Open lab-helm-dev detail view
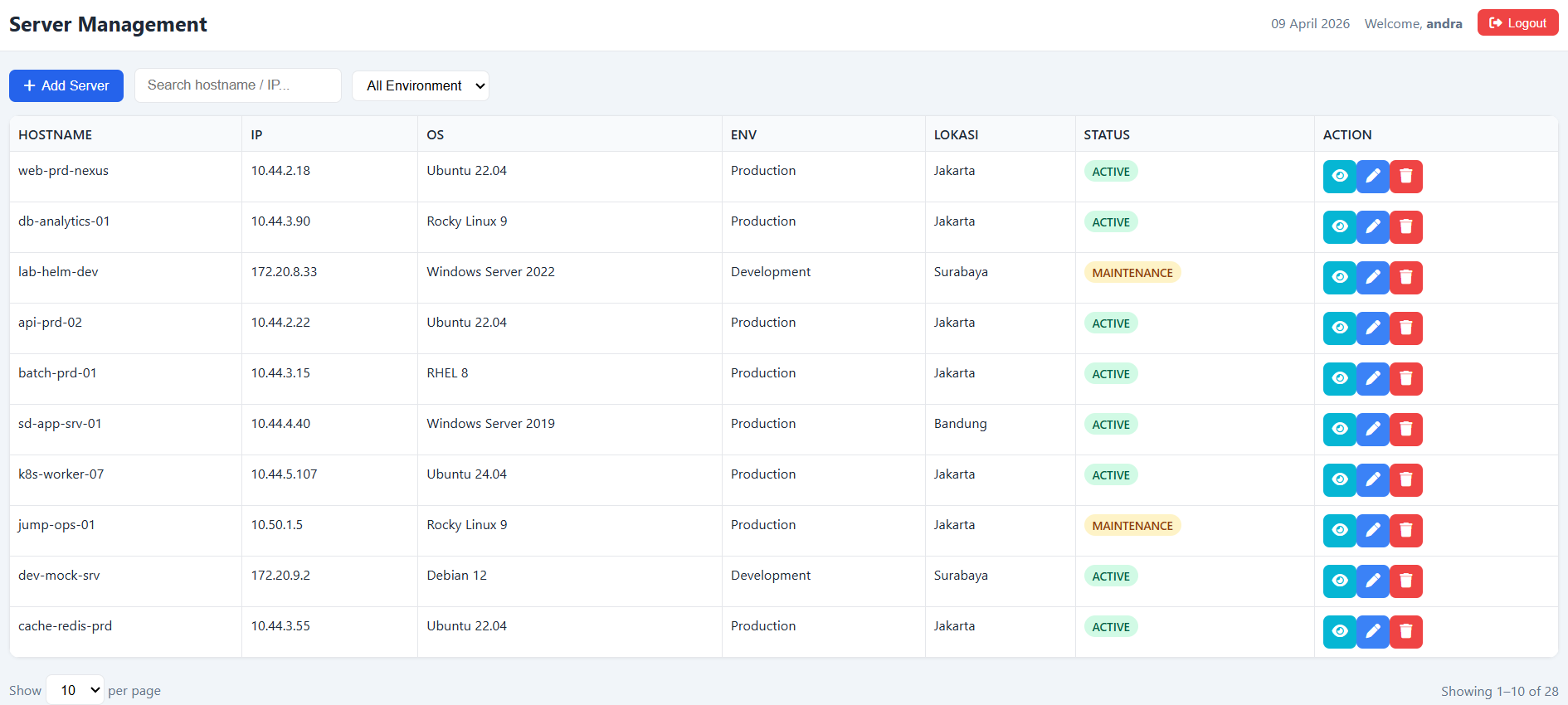 [1339, 278]
